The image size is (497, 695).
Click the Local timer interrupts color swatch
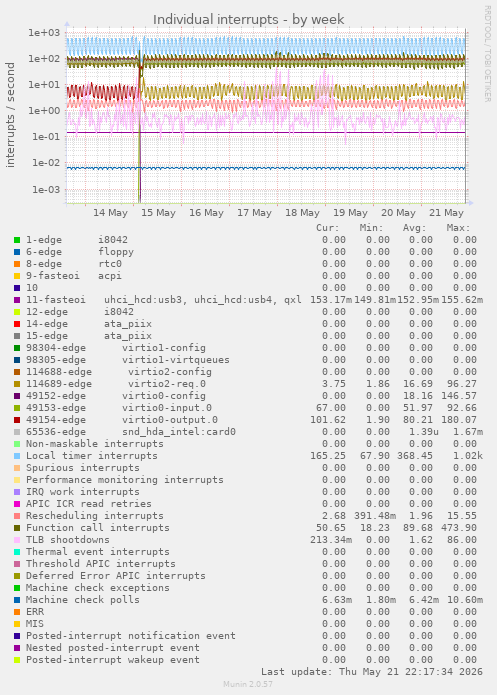coord(17,456)
